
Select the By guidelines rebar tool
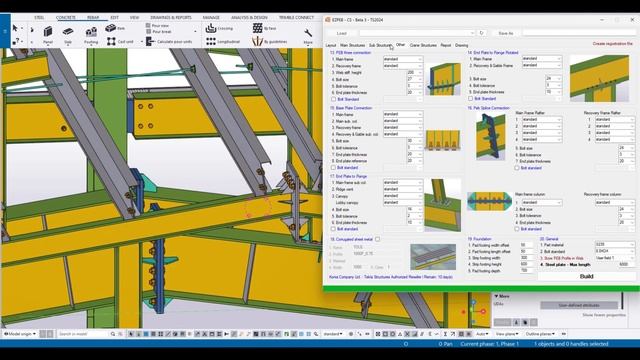(269, 41)
